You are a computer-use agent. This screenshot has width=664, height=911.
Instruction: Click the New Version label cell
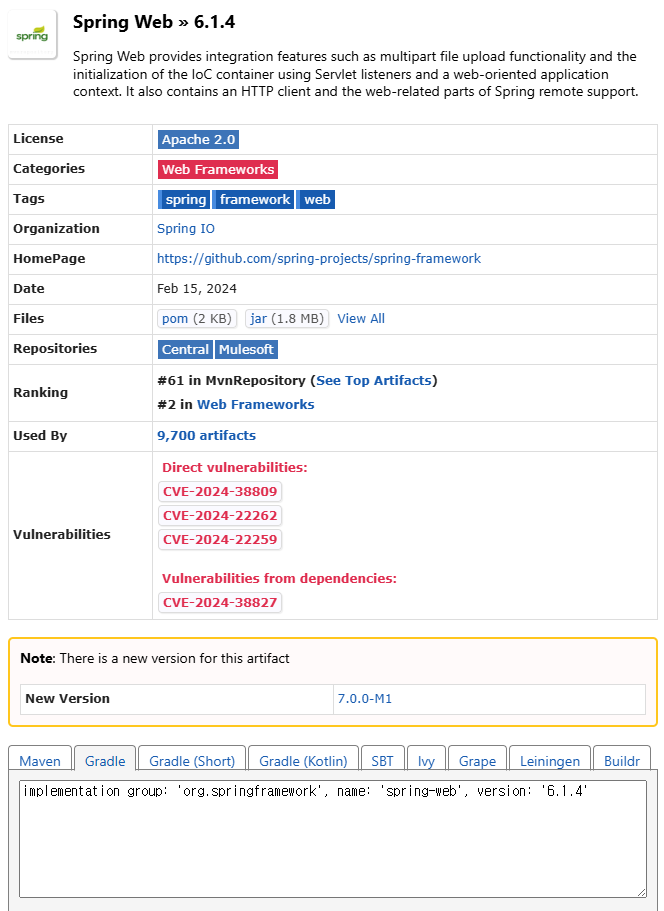click(x=177, y=699)
